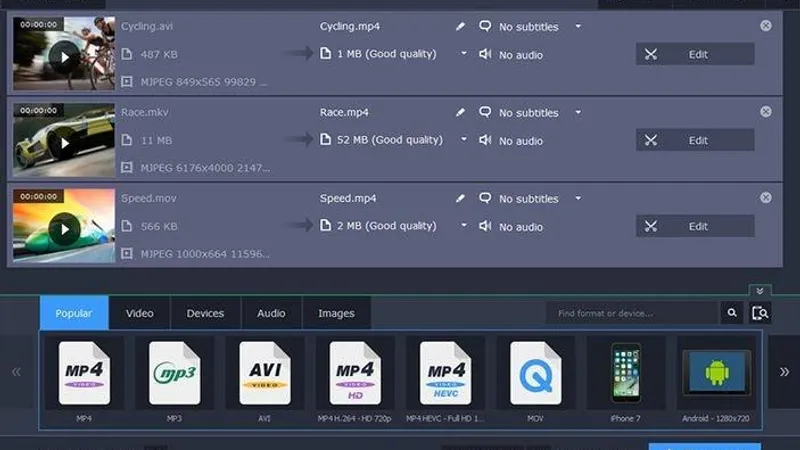This screenshot has height=450, width=800.
Task: Select the MOV QuickTime format icon
Action: click(536, 372)
